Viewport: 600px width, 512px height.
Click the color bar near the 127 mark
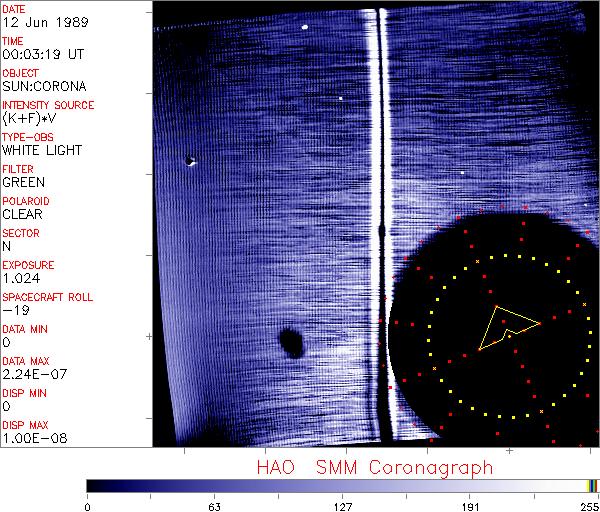(x=342, y=485)
